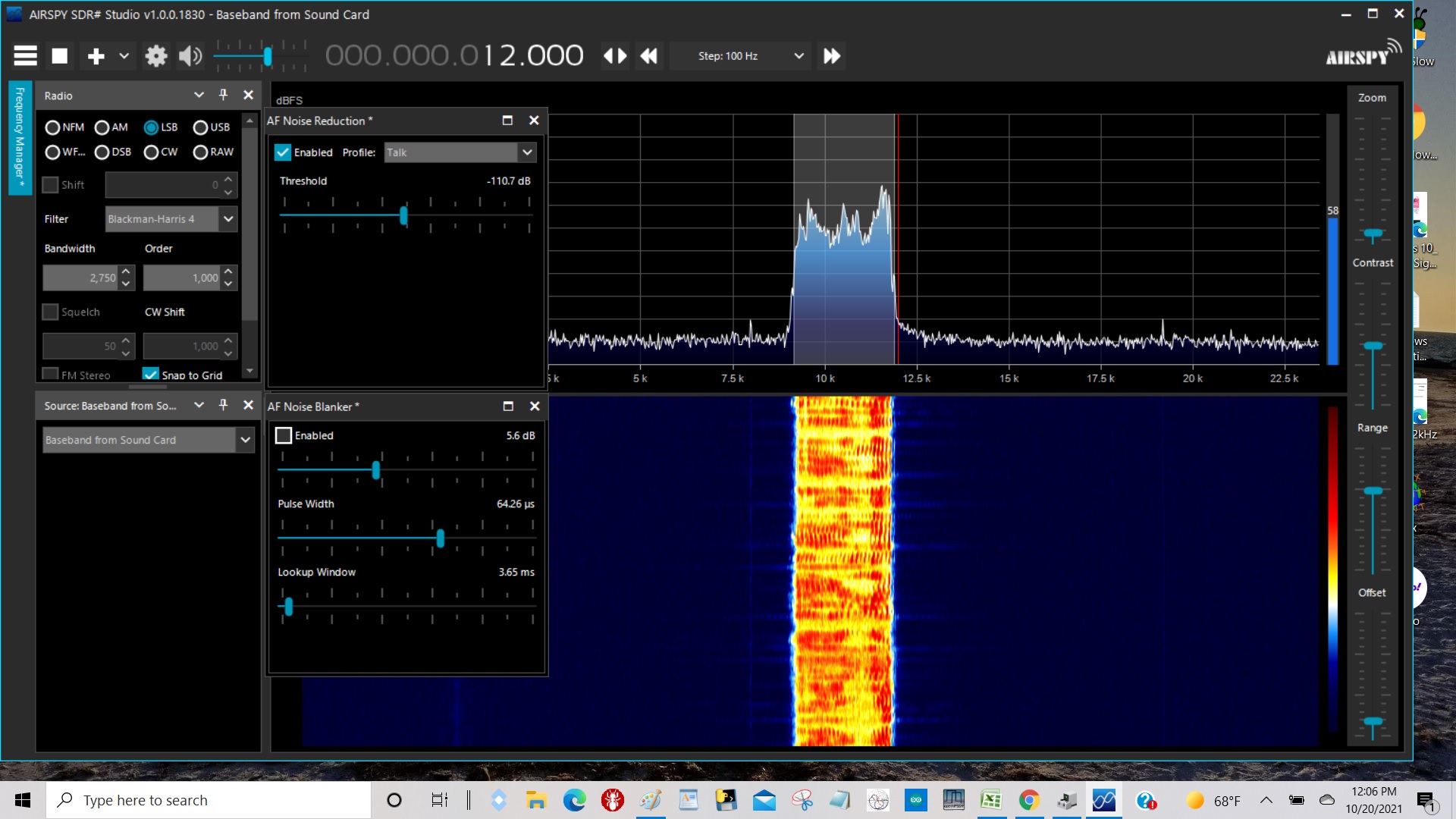Increase Bandwidth with the up stepper
Viewport: 1456px width, 819px height.
point(126,271)
